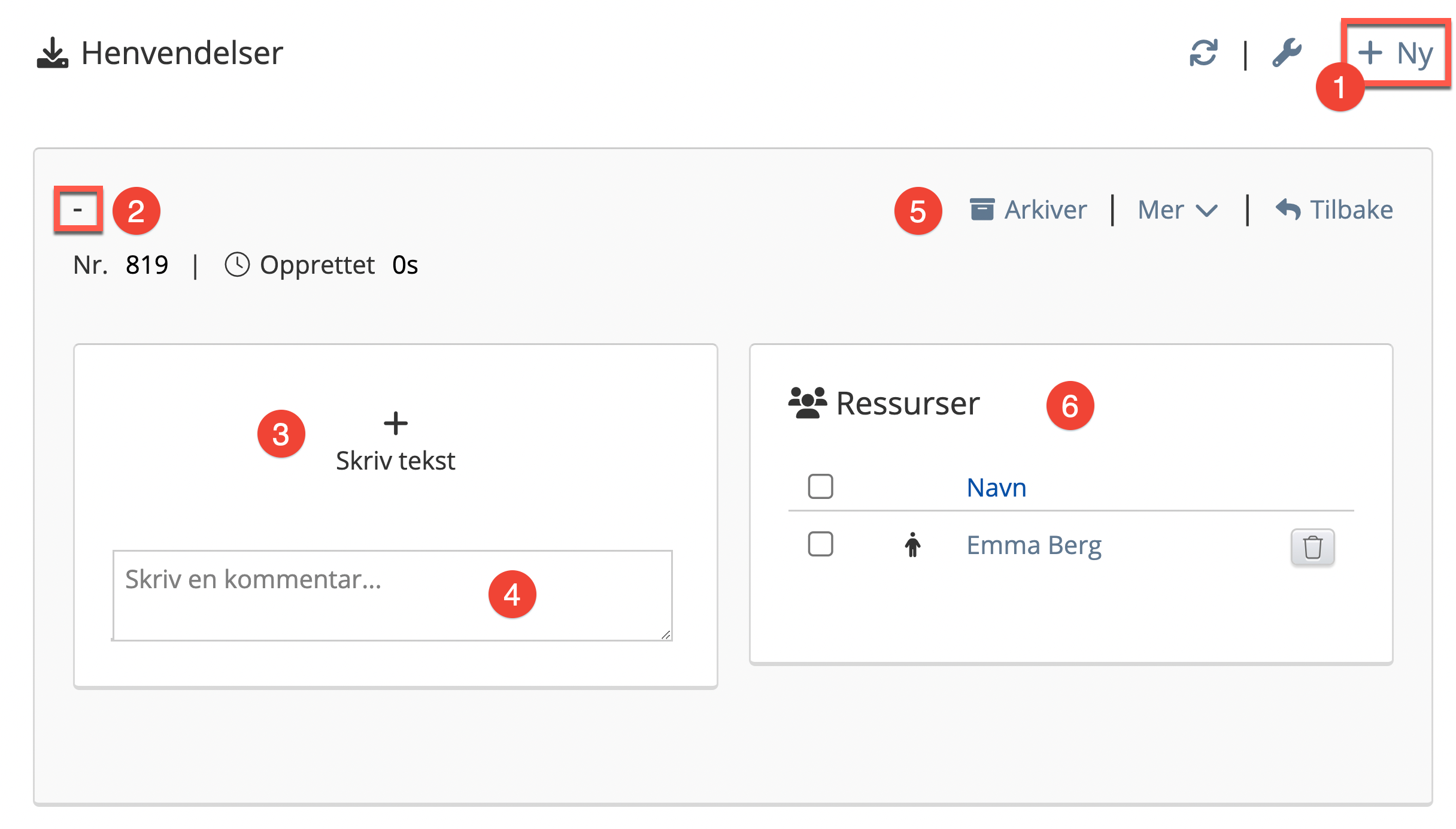The image size is (1456, 829).
Task: Click the clock icon next to Opprettet
Action: [237, 265]
